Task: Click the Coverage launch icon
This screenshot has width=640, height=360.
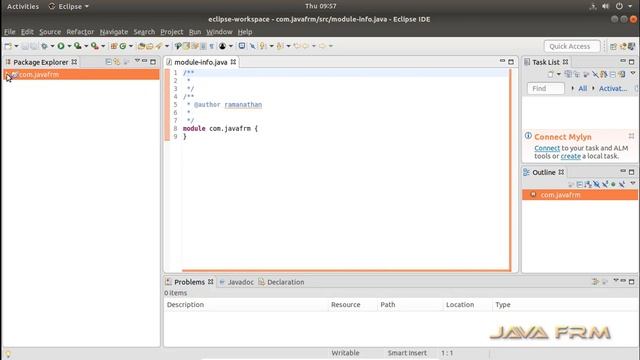Action: 78,46
